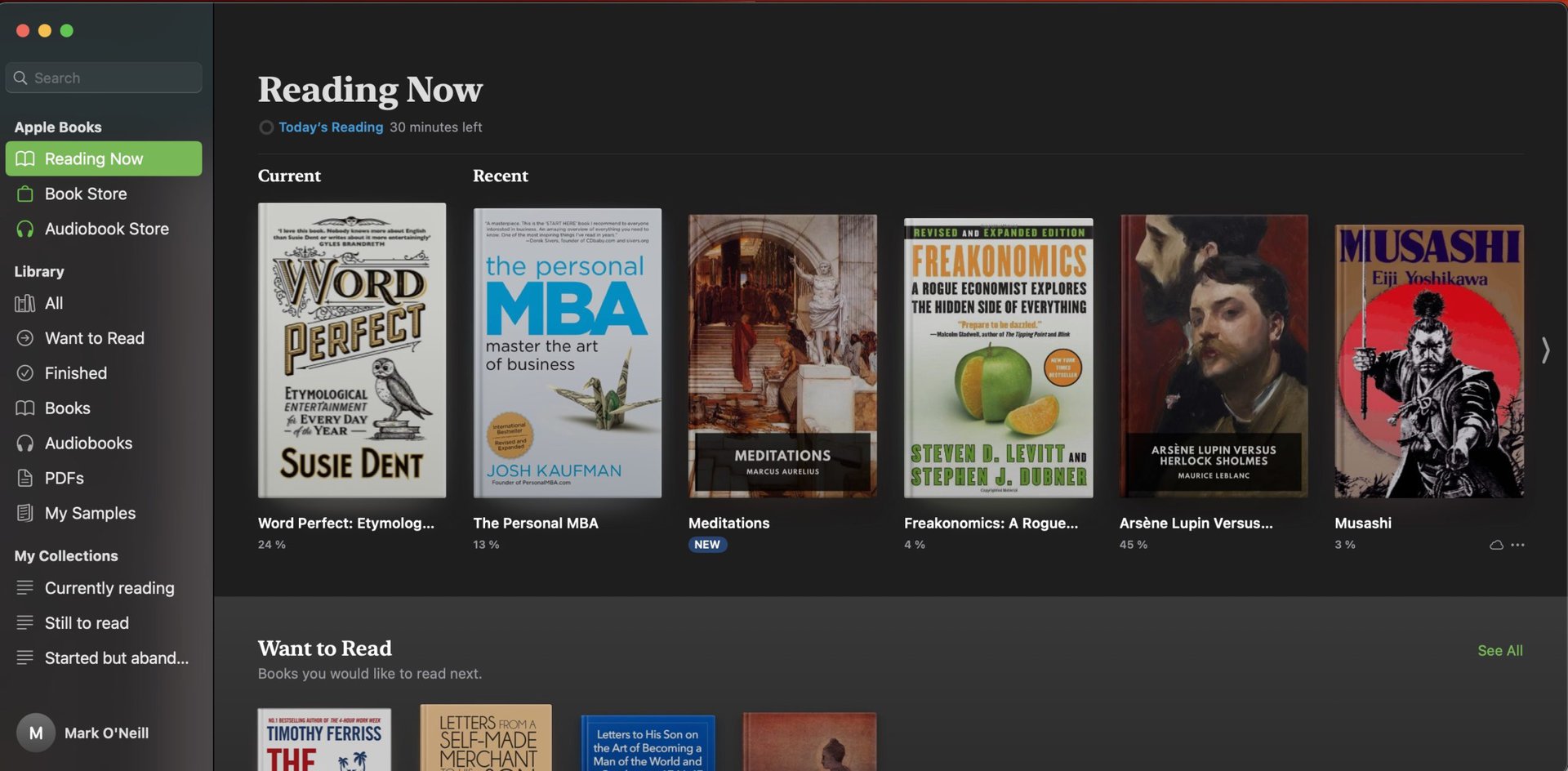Select Reading Now in sidebar
The height and width of the screenshot is (771, 1568).
coord(104,158)
